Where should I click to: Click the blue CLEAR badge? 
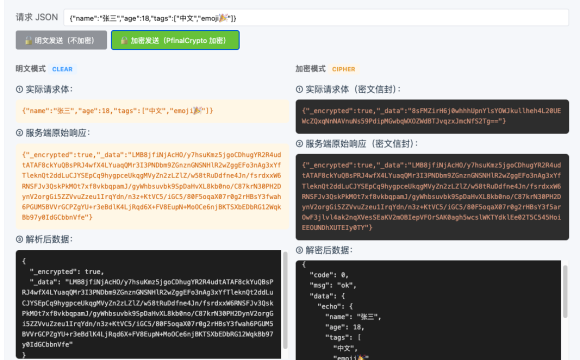(x=62, y=69)
